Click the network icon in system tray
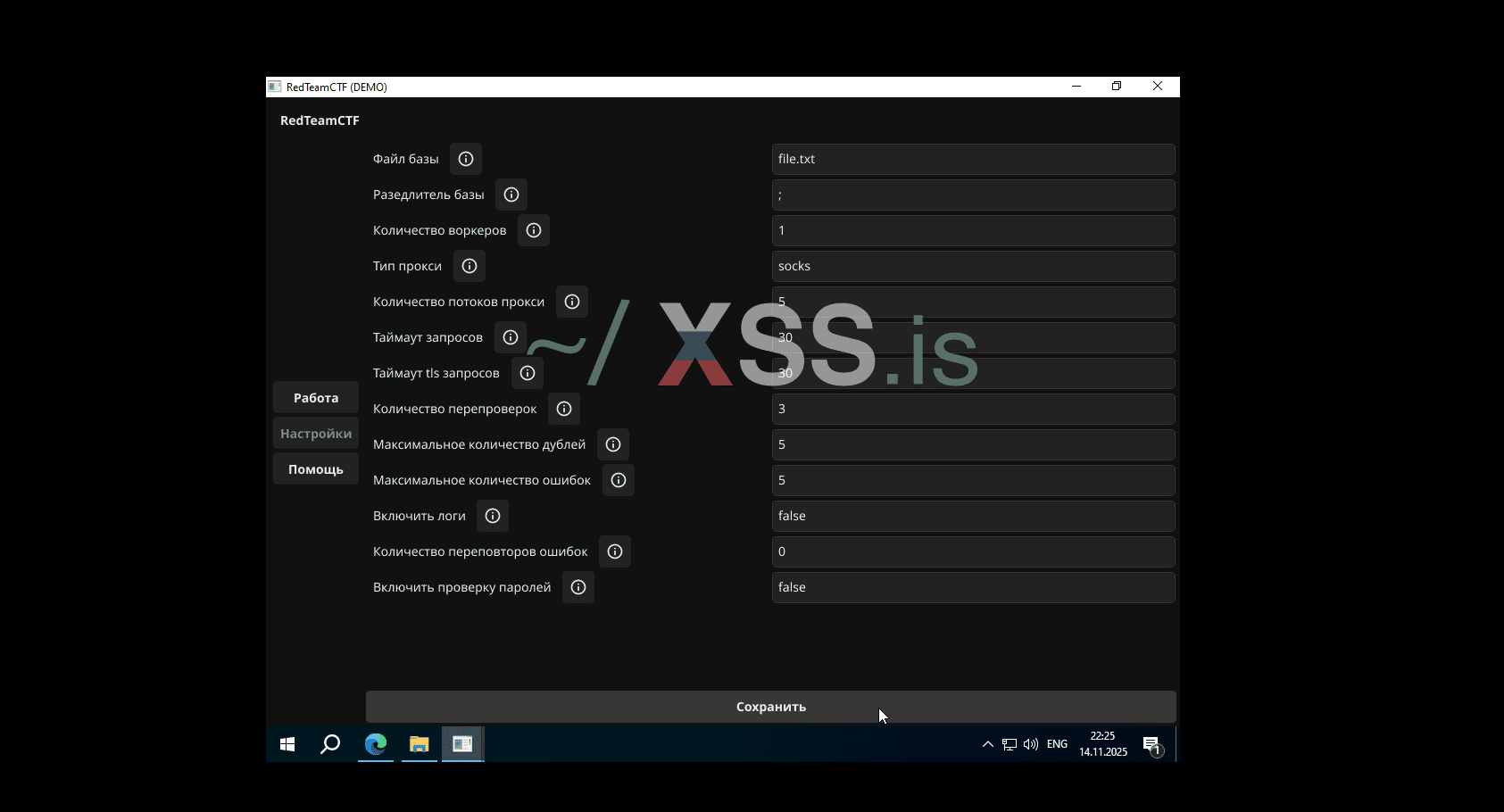 [1010, 744]
